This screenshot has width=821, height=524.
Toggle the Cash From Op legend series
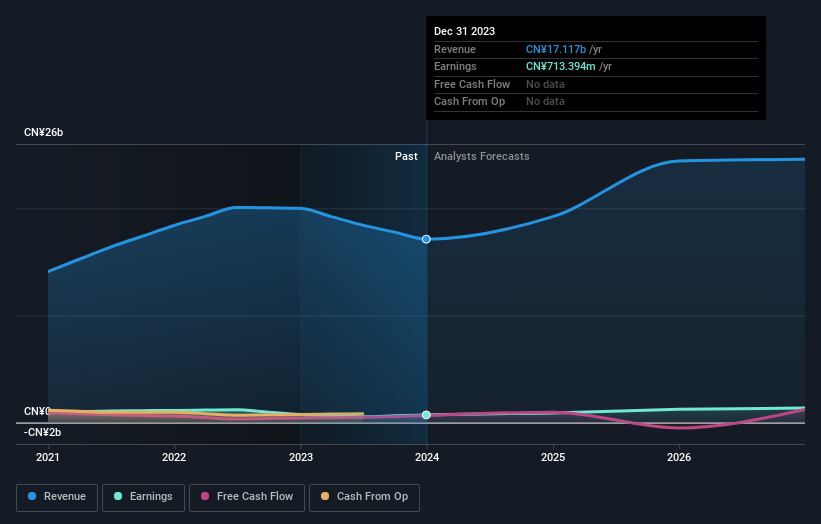(x=364, y=497)
